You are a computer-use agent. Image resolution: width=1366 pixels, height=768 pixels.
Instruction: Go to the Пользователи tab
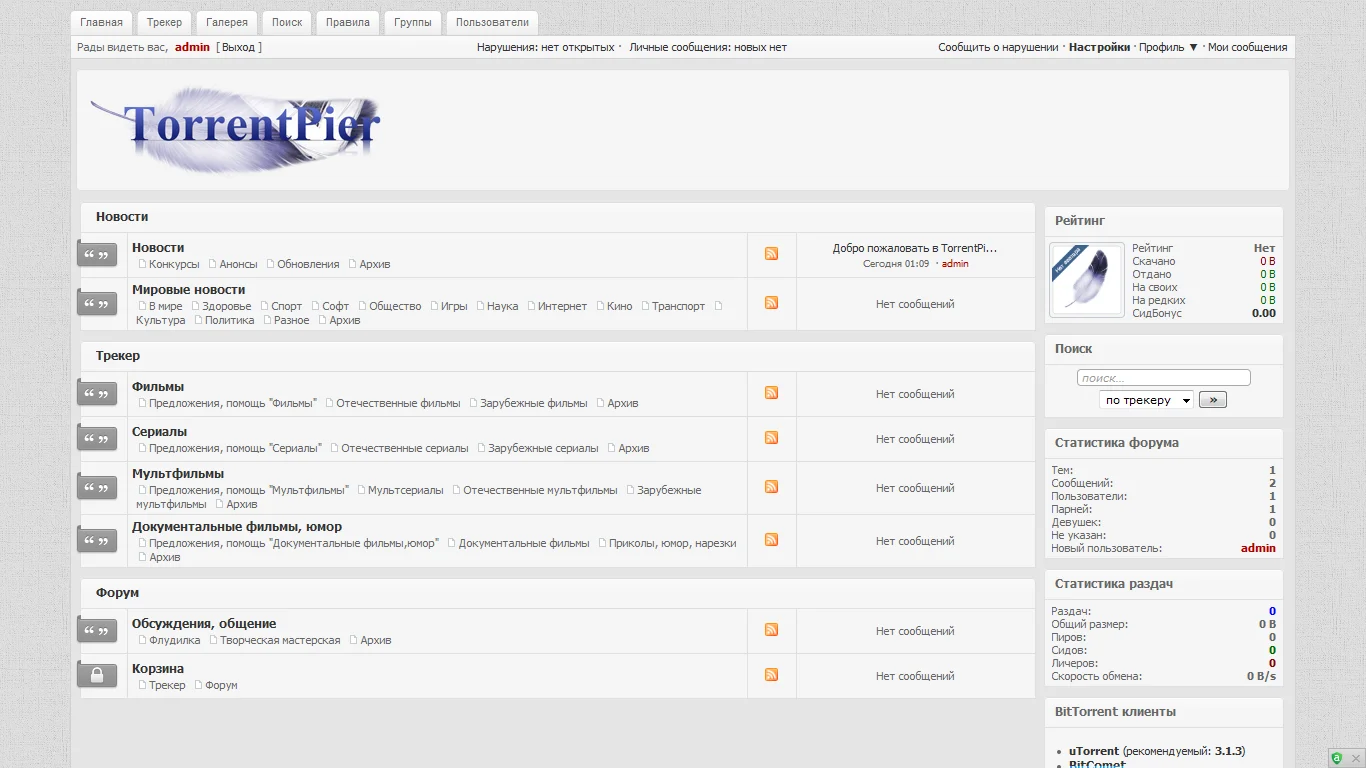pyautogui.click(x=492, y=22)
